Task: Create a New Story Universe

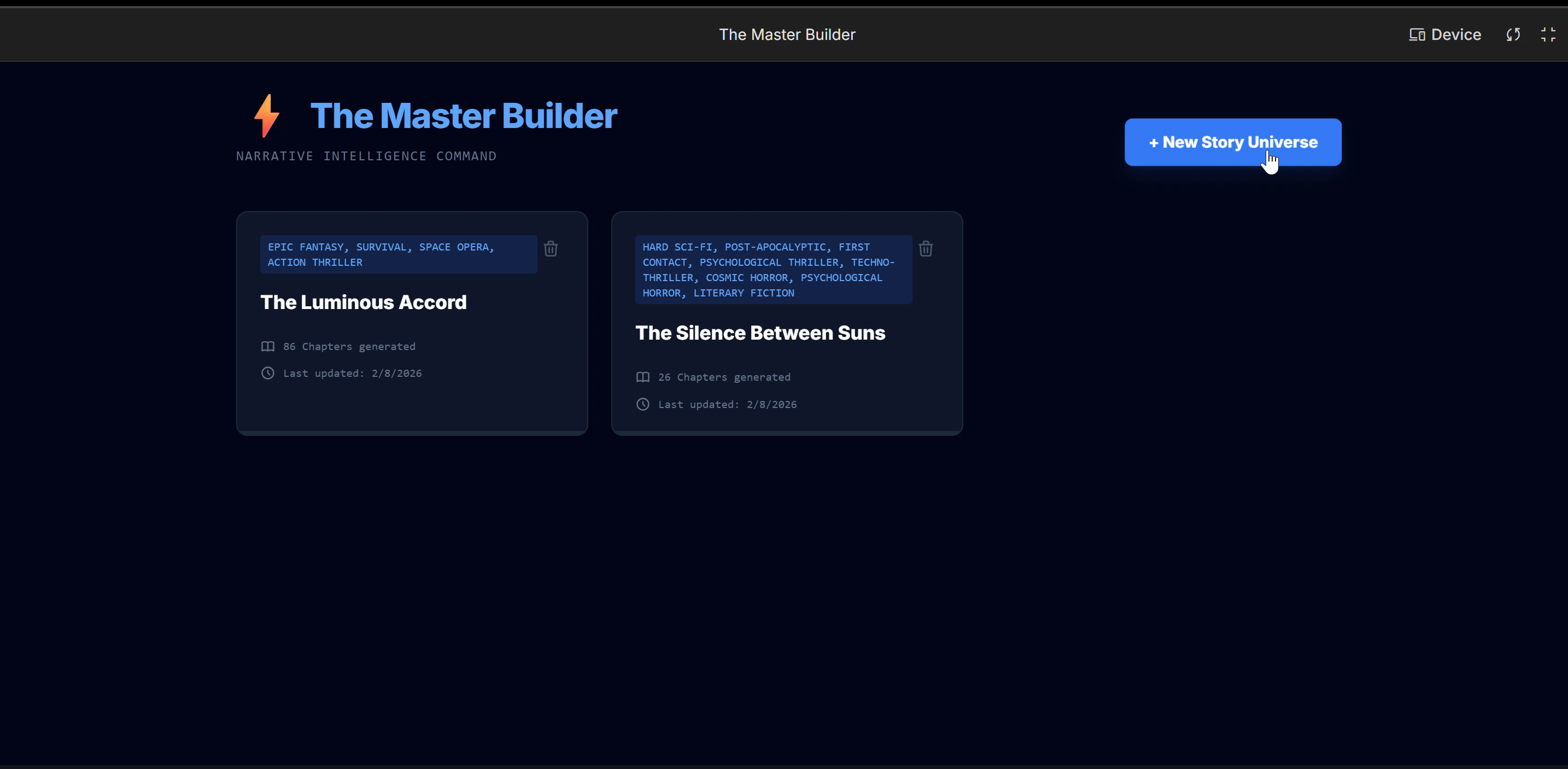Action: coord(1233,142)
